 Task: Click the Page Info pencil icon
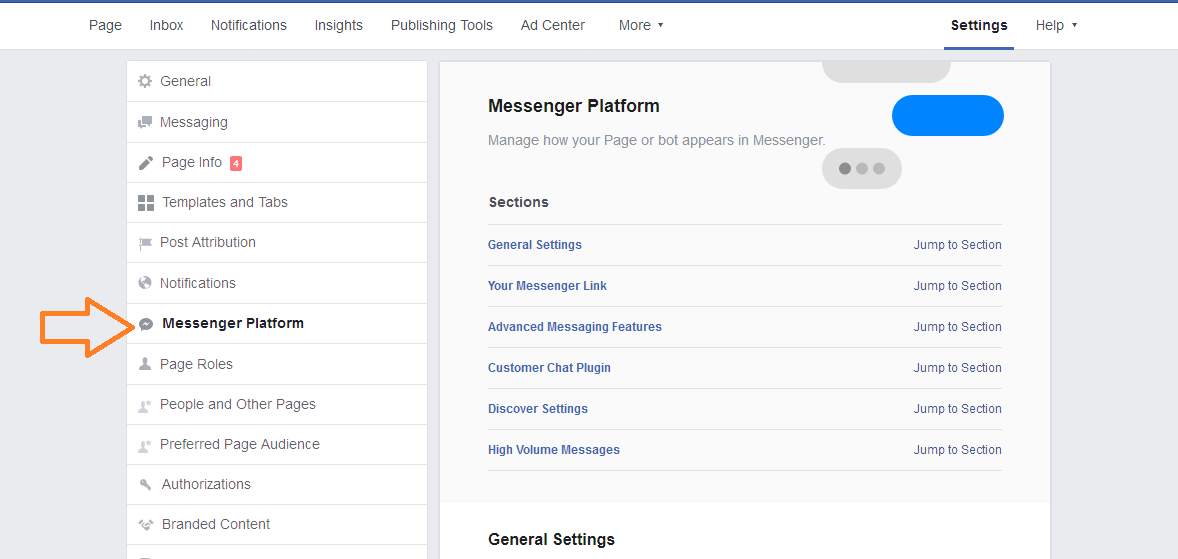coord(146,162)
